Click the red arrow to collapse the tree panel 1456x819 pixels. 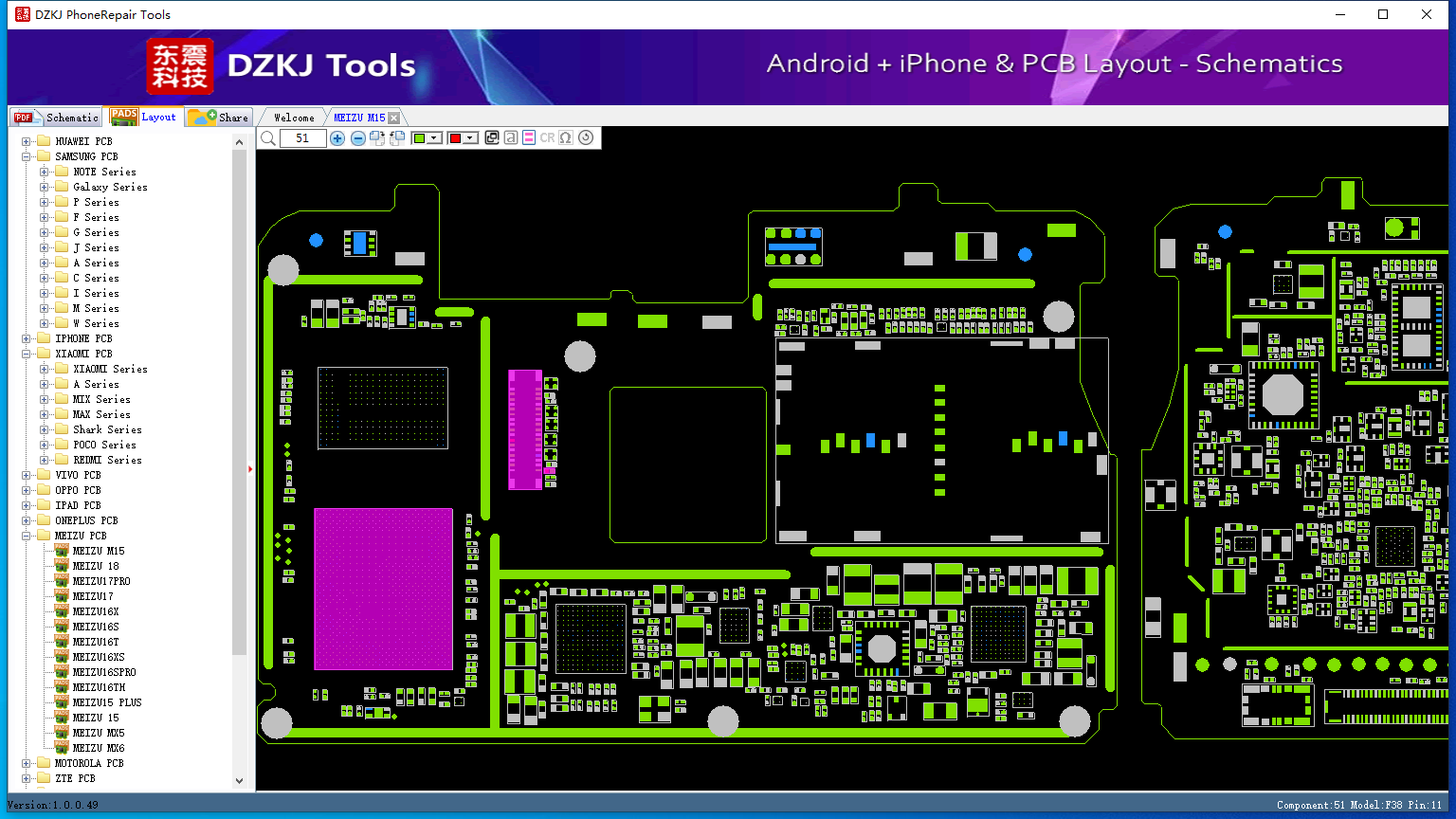[x=250, y=468]
